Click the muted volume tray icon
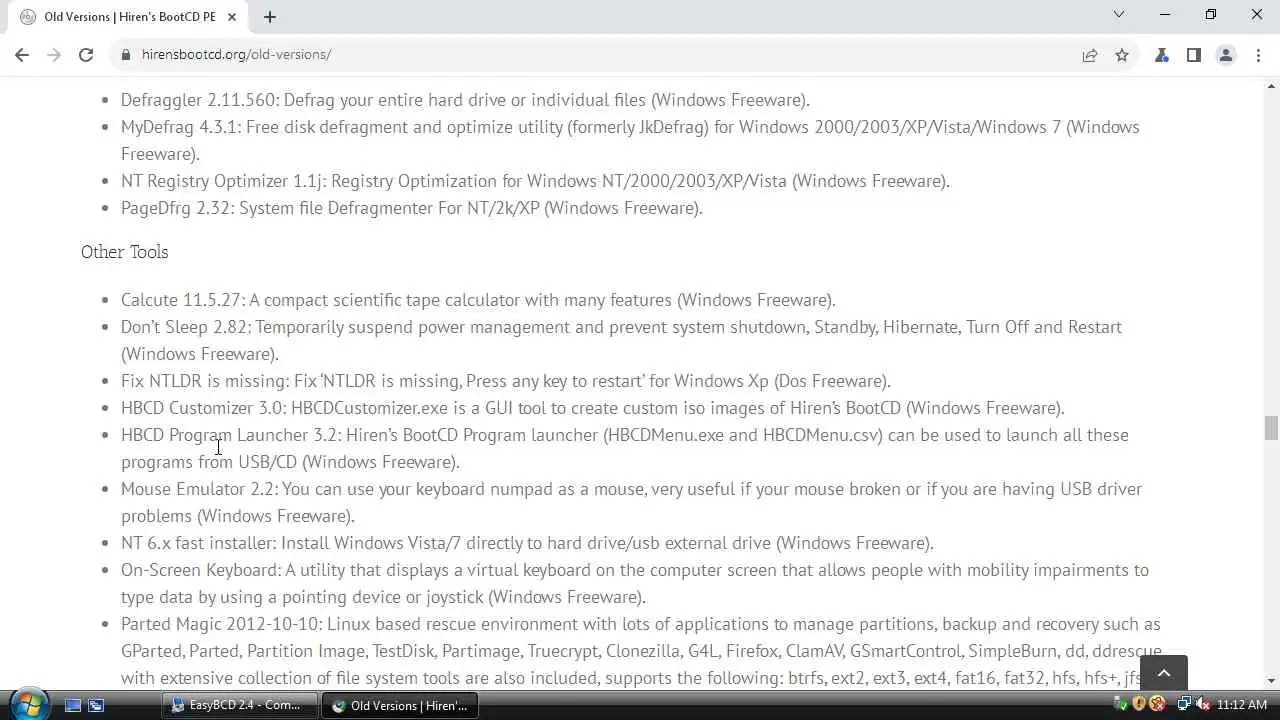The width and height of the screenshot is (1280, 720). click(1202, 705)
